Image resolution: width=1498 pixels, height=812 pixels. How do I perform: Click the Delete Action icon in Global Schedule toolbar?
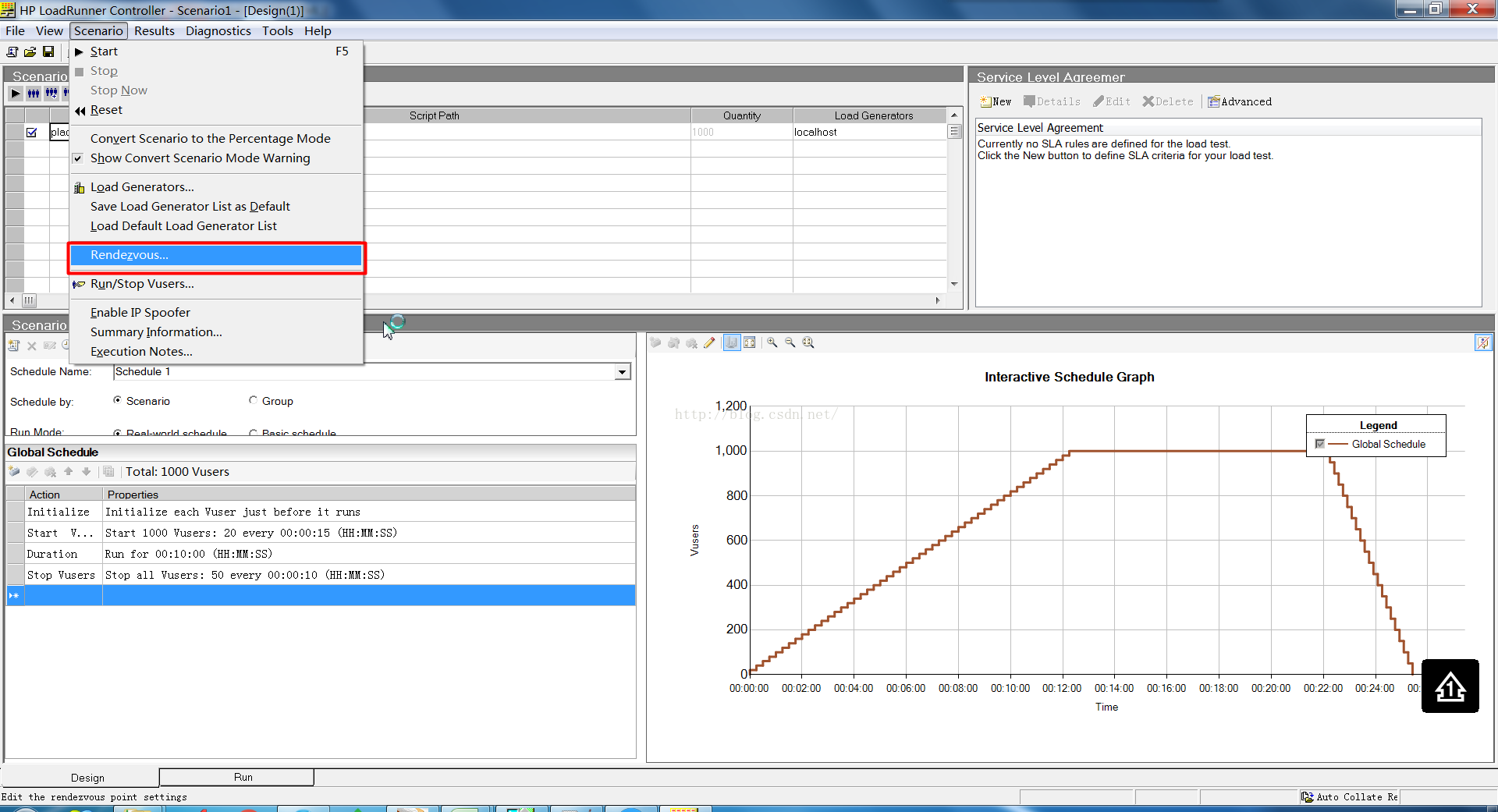point(50,472)
